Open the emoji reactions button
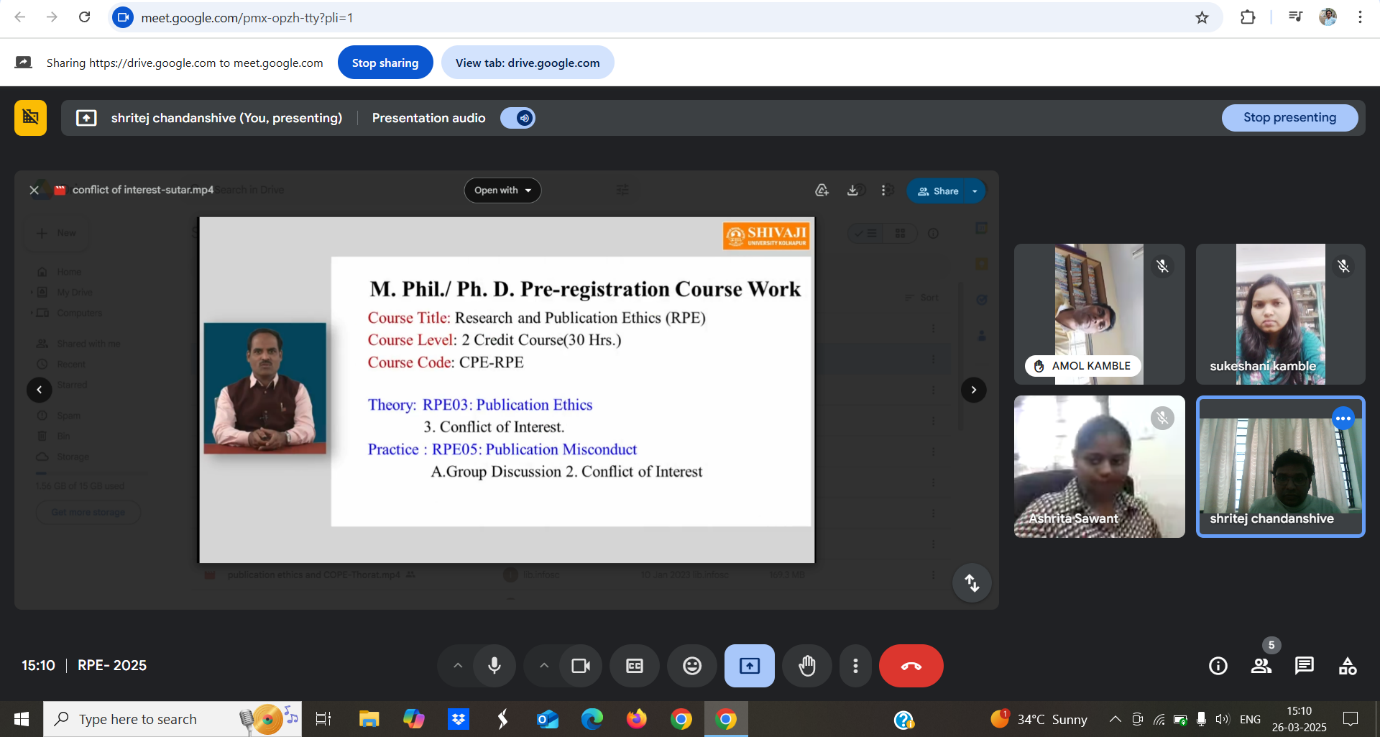 tap(692, 666)
